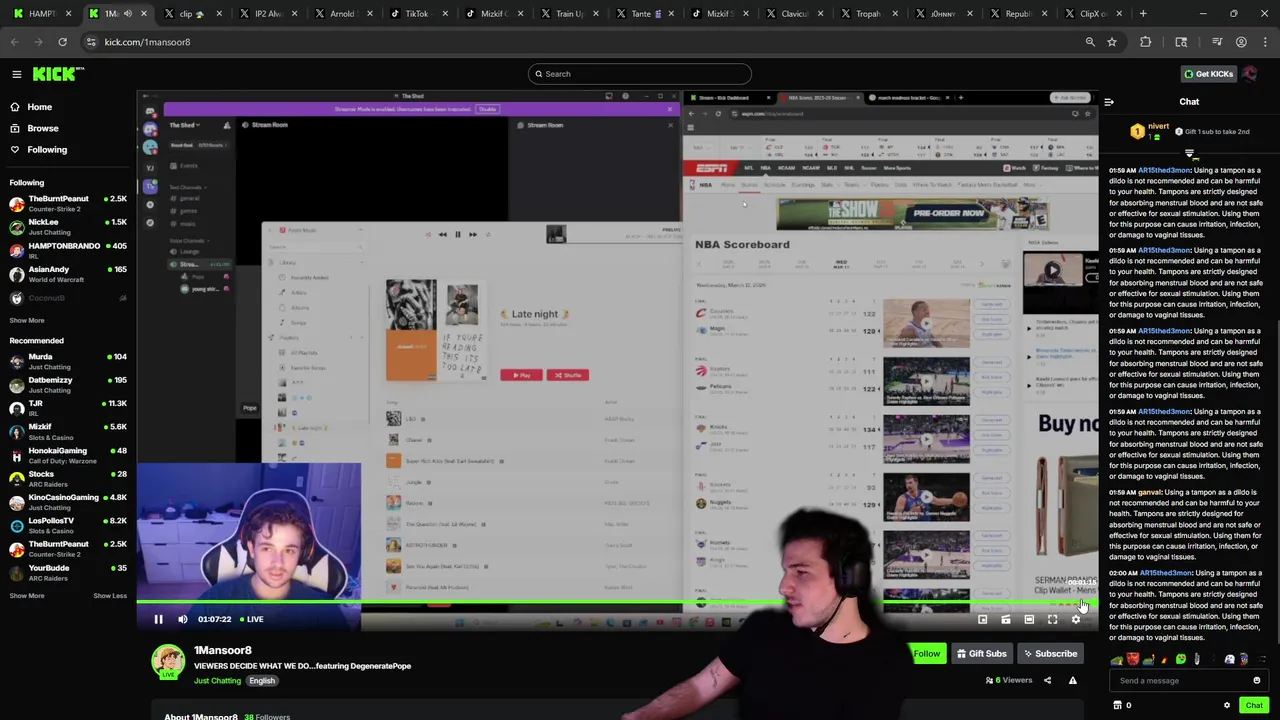Click the share stream icon
This screenshot has height=720, width=1280.
point(1047,681)
